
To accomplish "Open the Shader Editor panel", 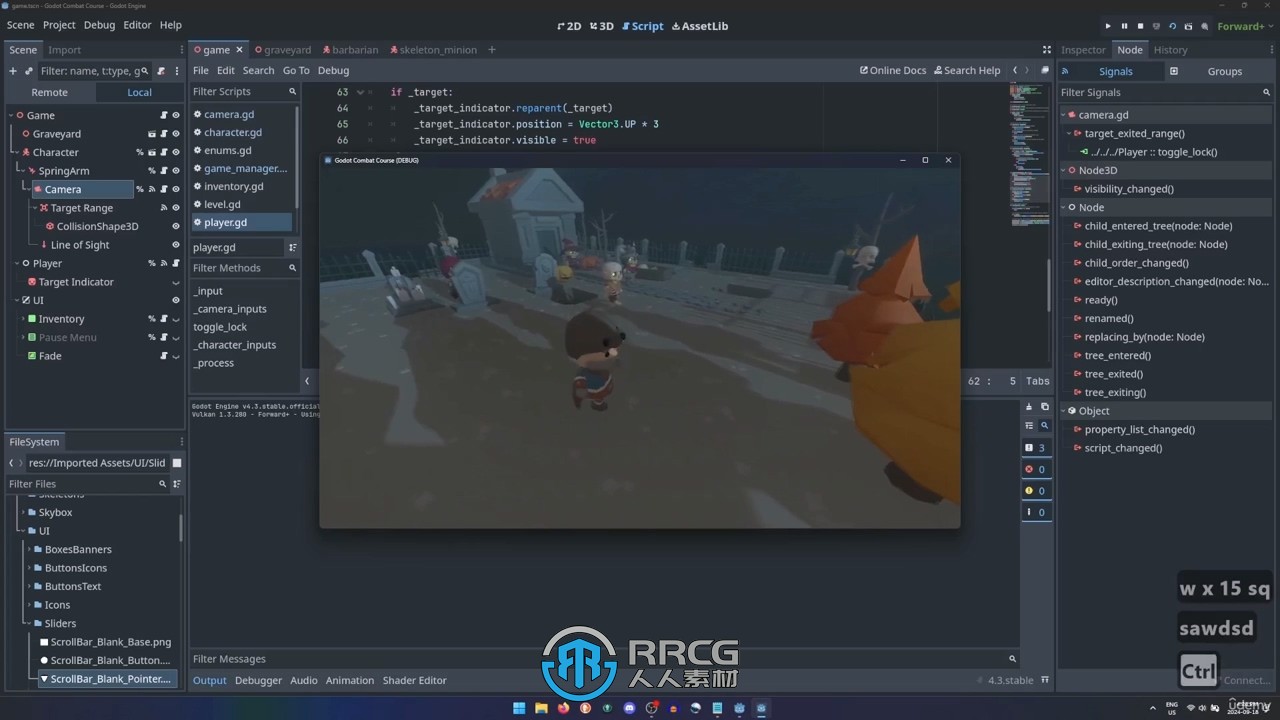I will click(x=414, y=680).
